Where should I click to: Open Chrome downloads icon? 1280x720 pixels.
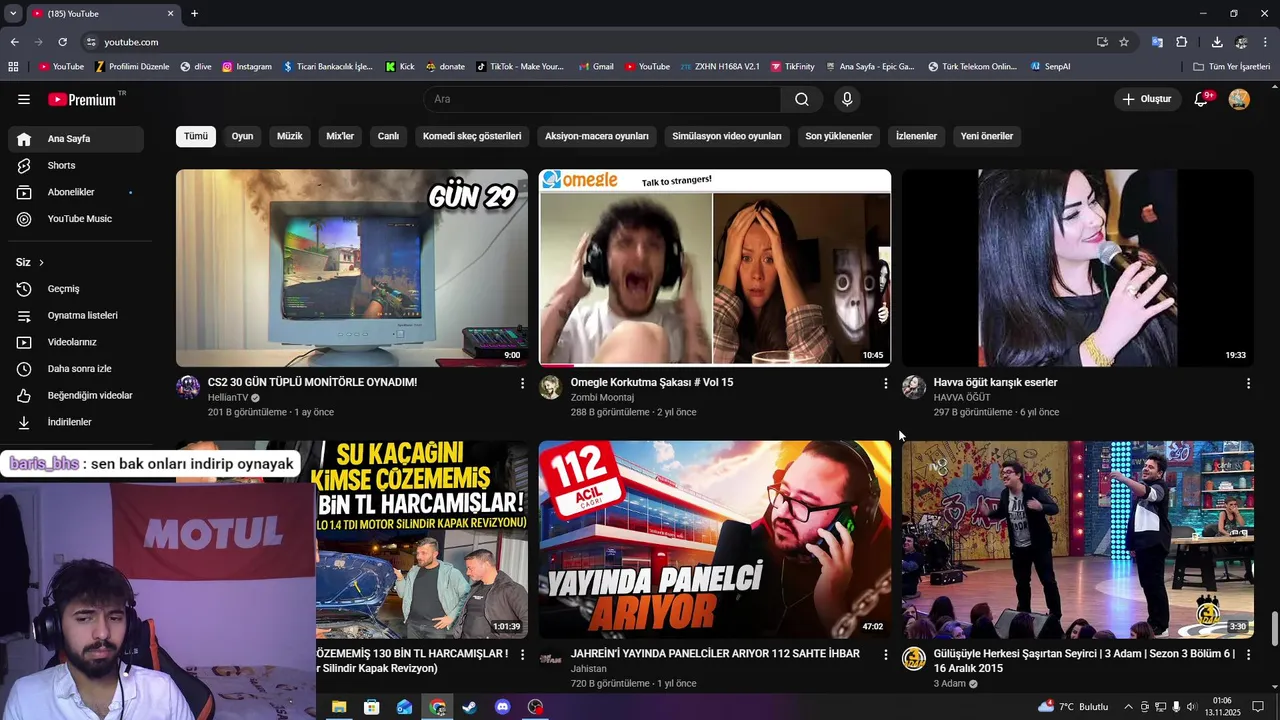(x=1217, y=42)
